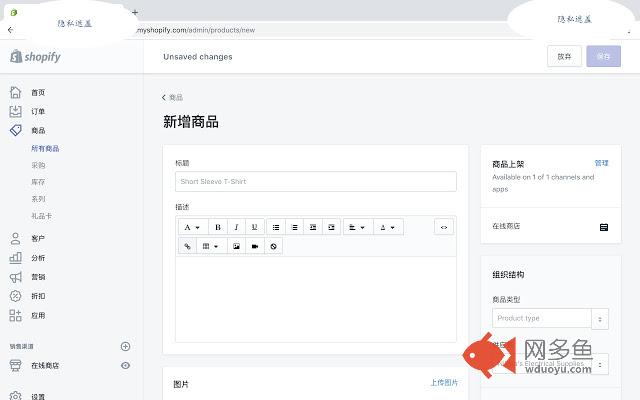Click the browser address bar URL
The image size is (640, 400).
[196, 30]
